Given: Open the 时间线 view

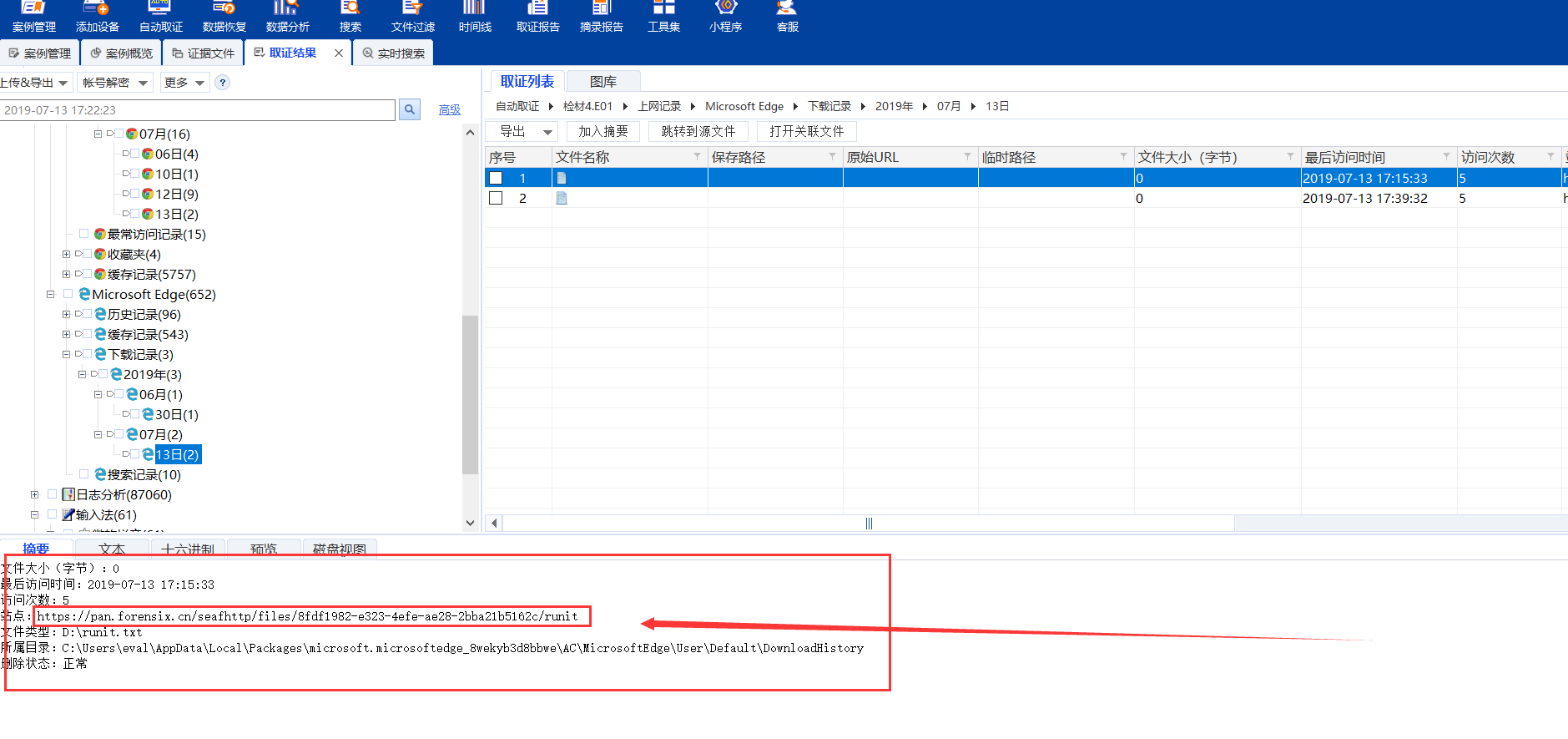Looking at the screenshot, I should (x=475, y=17).
